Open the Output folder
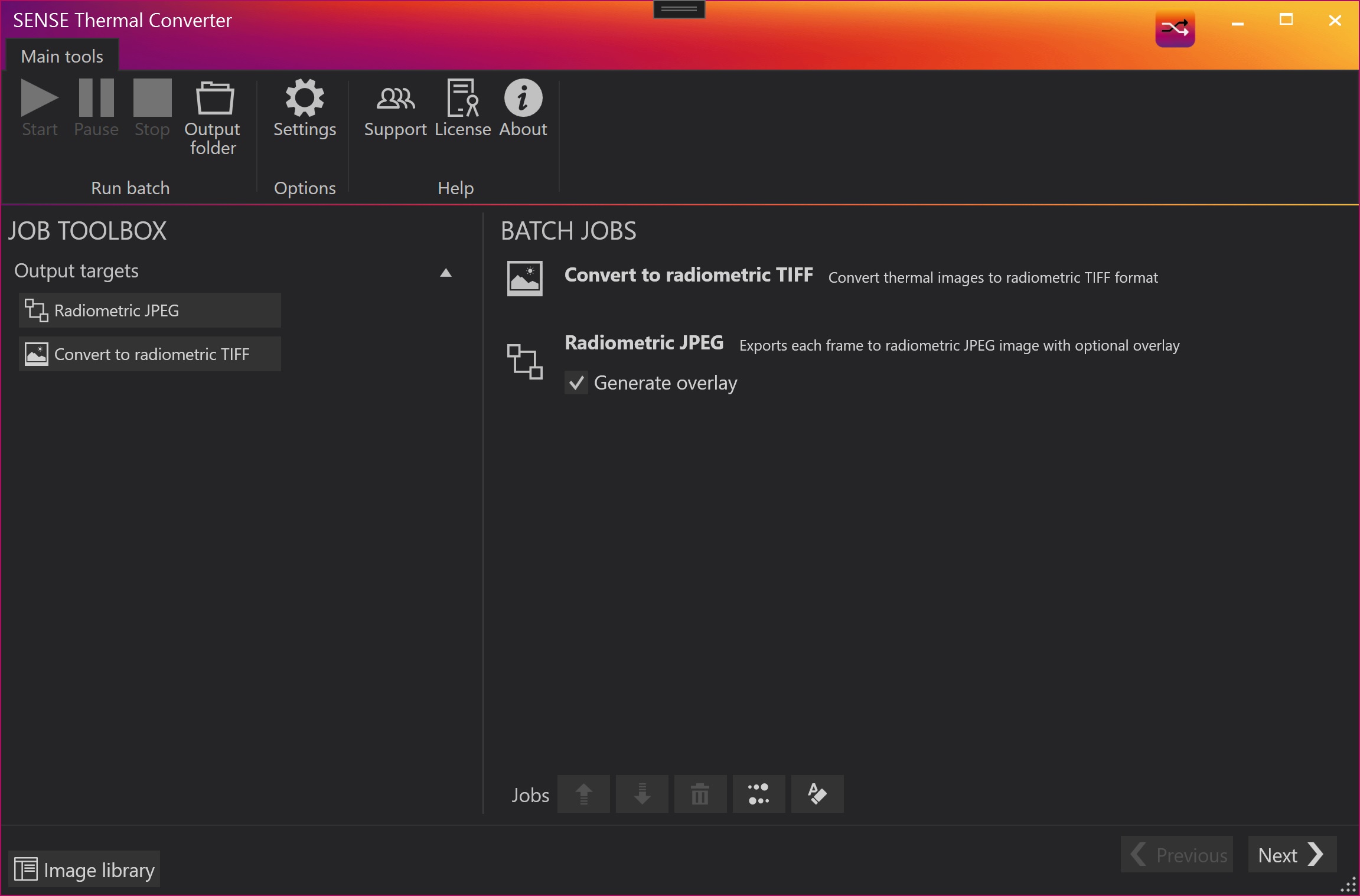 [213, 116]
